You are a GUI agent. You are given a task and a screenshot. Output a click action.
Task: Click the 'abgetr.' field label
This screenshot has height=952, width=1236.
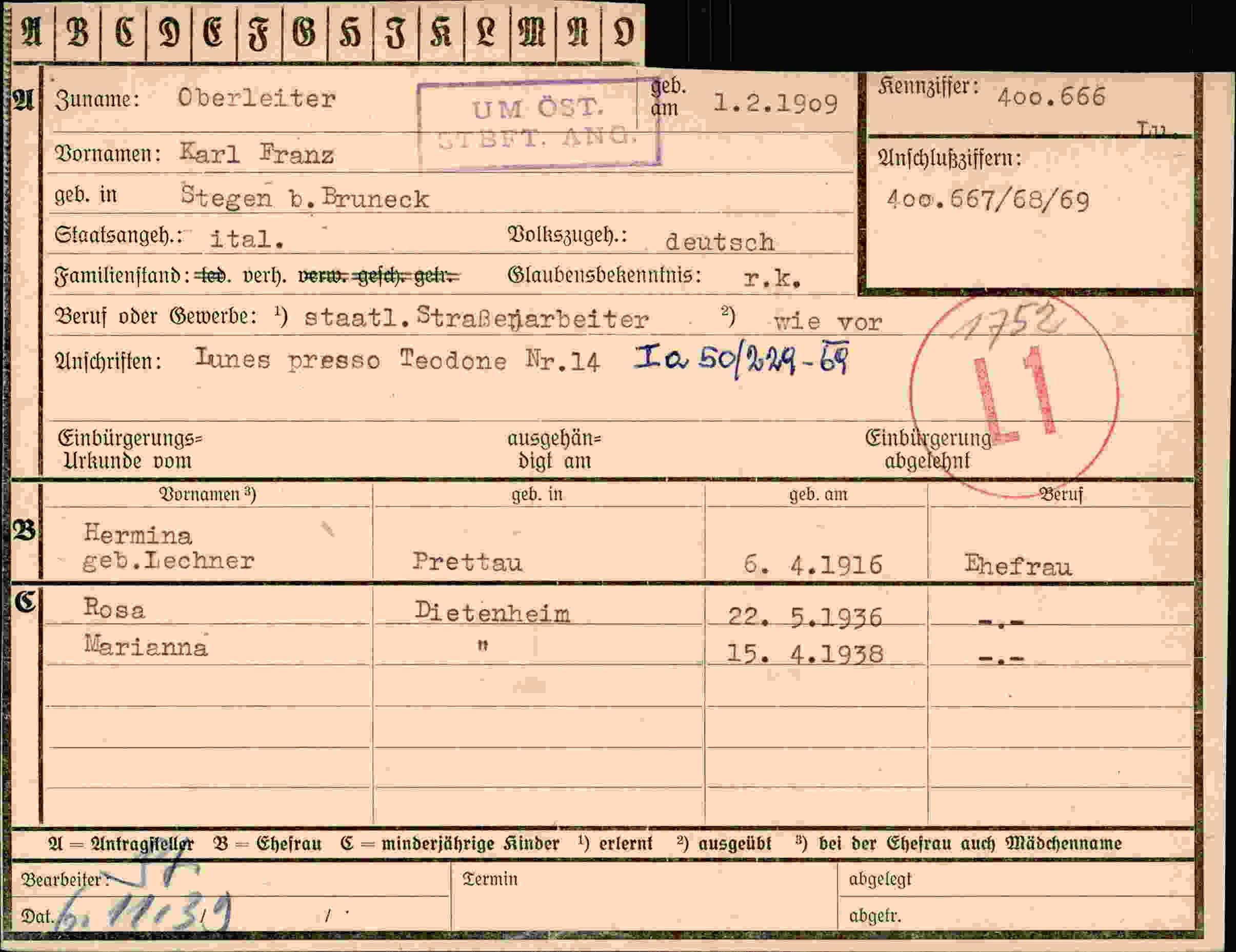coord(874,915)
